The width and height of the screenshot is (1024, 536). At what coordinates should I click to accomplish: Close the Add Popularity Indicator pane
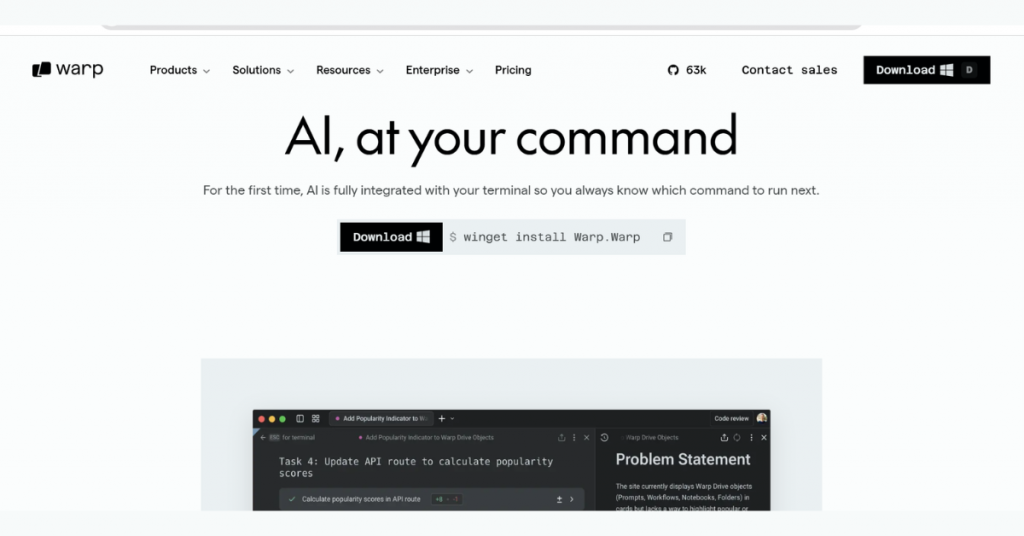586,437
